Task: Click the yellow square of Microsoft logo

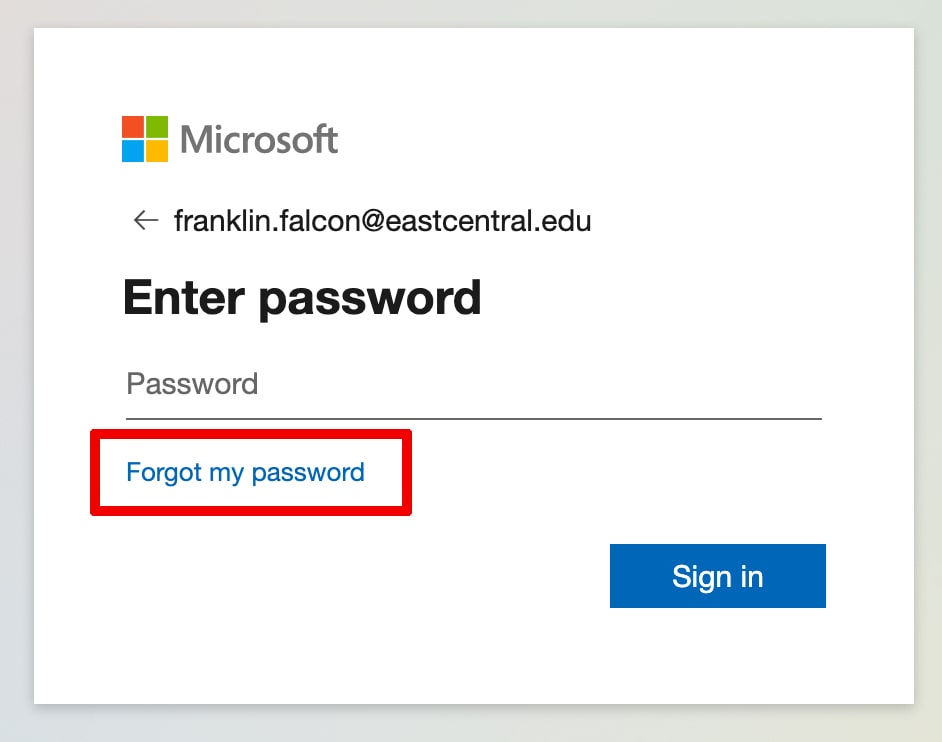Action: click(157, 151)
